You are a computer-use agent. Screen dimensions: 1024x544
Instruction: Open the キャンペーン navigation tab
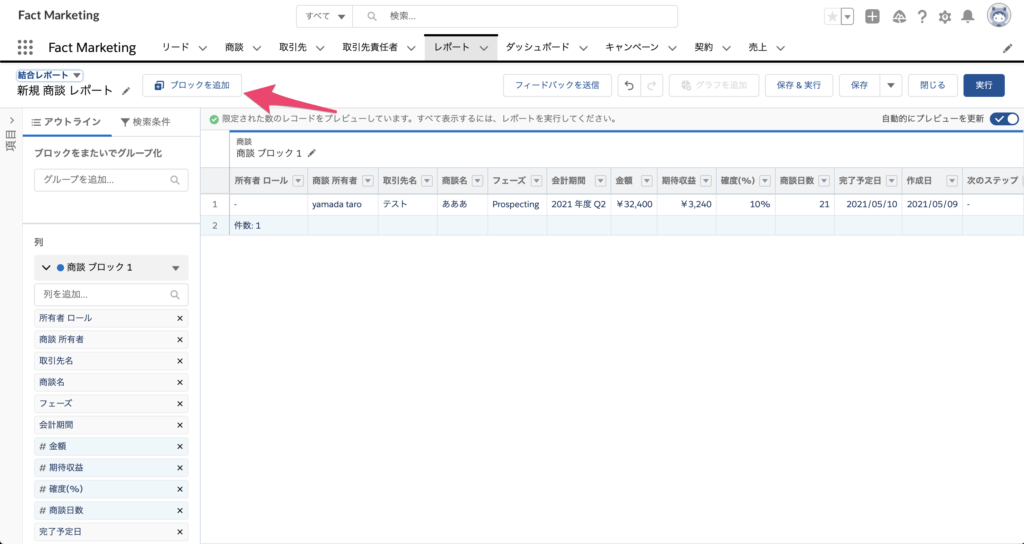(632, 47)
